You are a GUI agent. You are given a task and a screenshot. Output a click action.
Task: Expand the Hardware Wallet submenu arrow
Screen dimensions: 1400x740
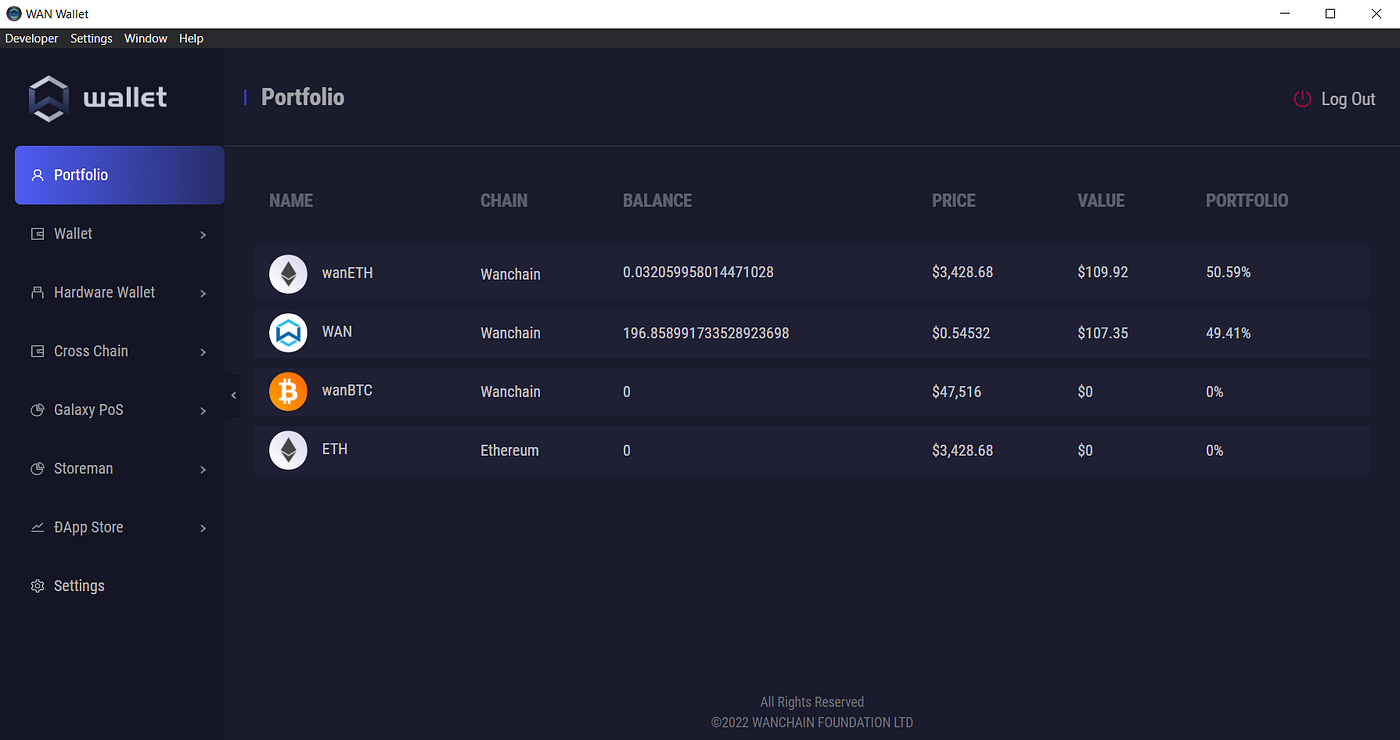203,294
